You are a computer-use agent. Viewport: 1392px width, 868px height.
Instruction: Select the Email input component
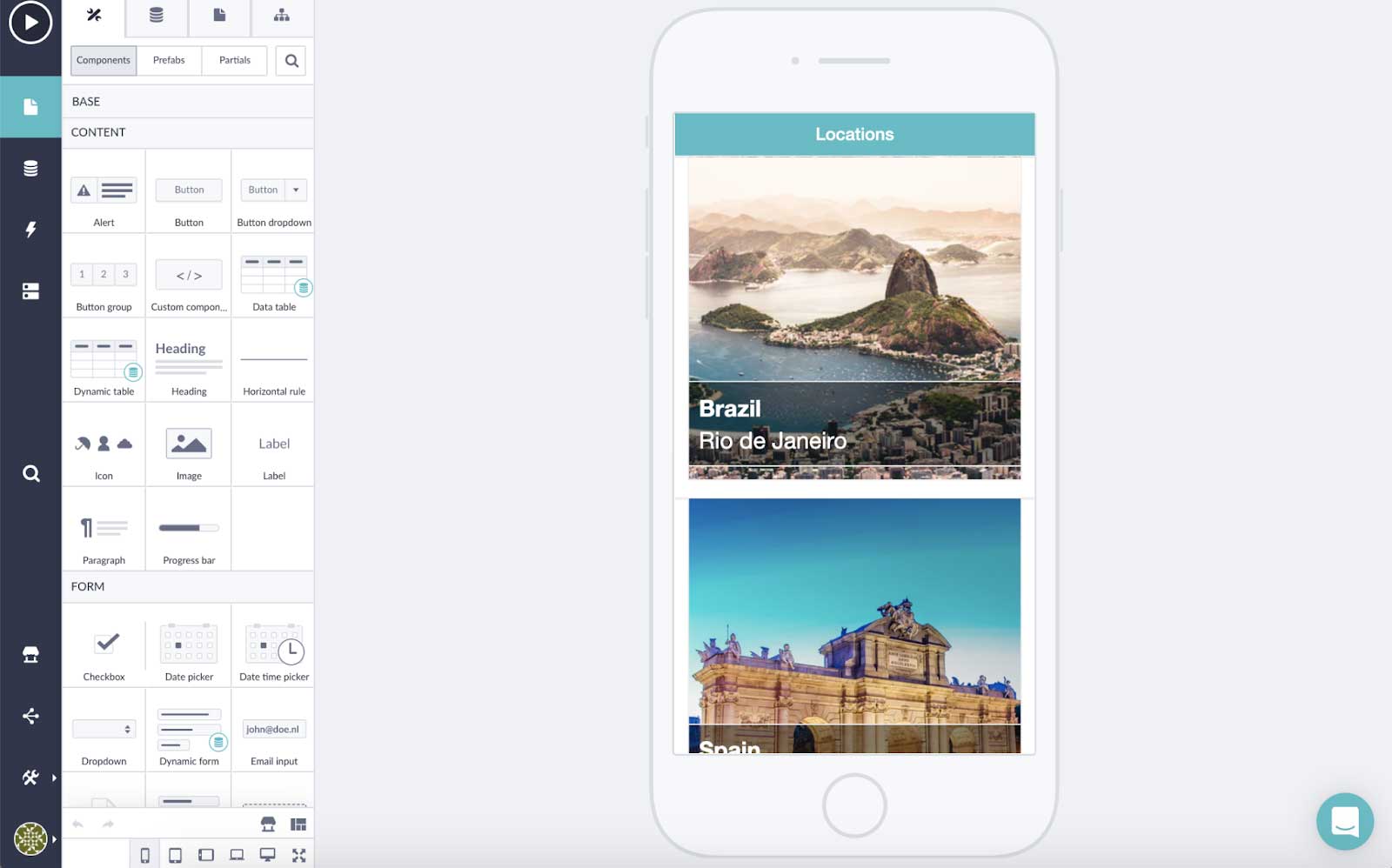(273, 730)
